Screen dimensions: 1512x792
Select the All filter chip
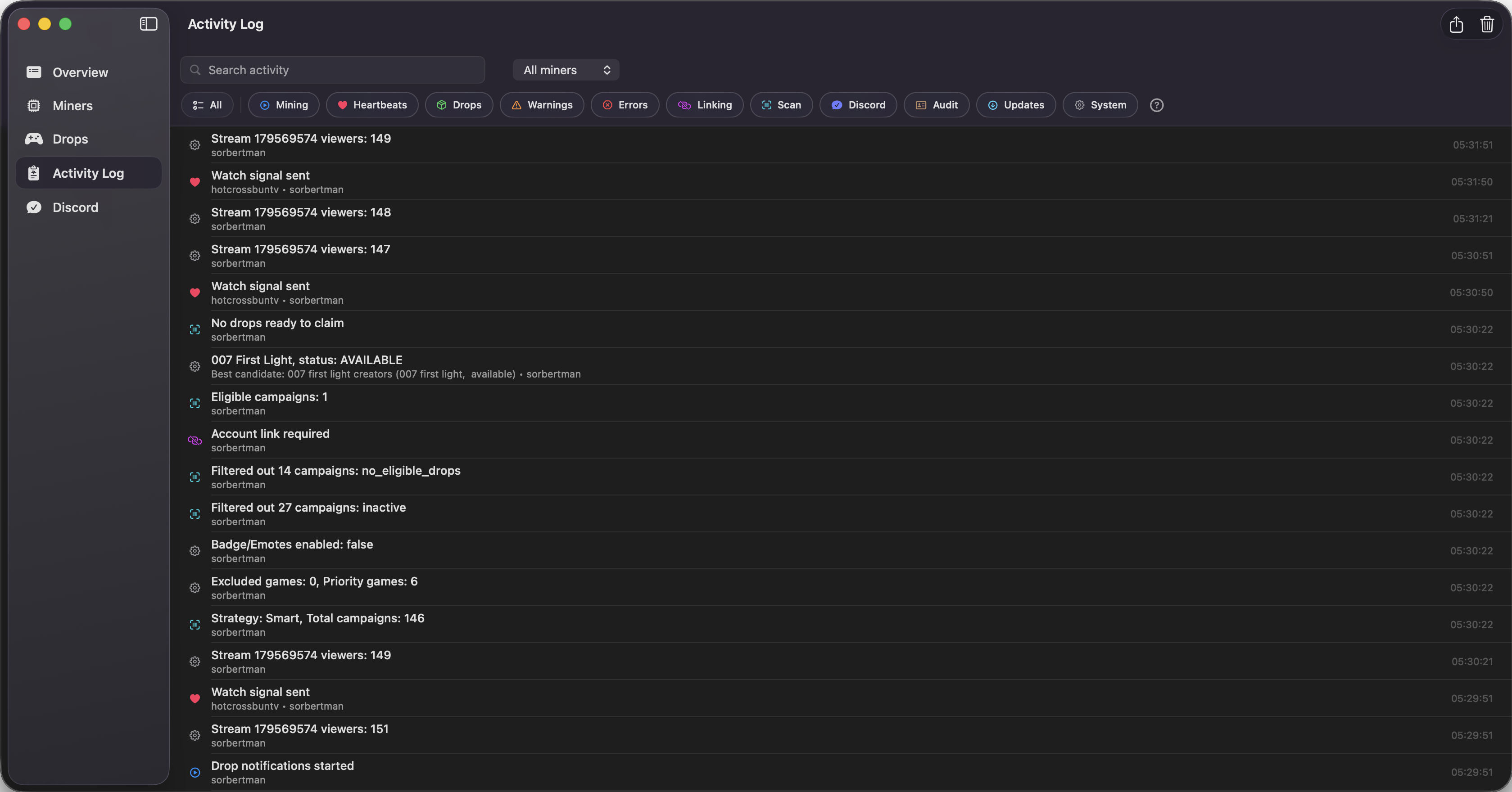click(x=207, y=105)
